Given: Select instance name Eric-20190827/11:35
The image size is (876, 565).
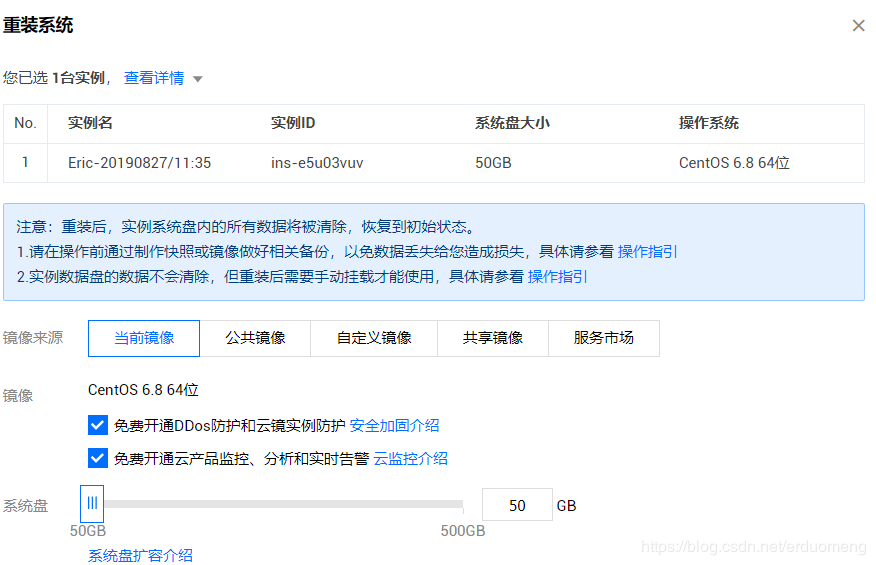Looking at the screenshot, I should click(x=140, y=163).
